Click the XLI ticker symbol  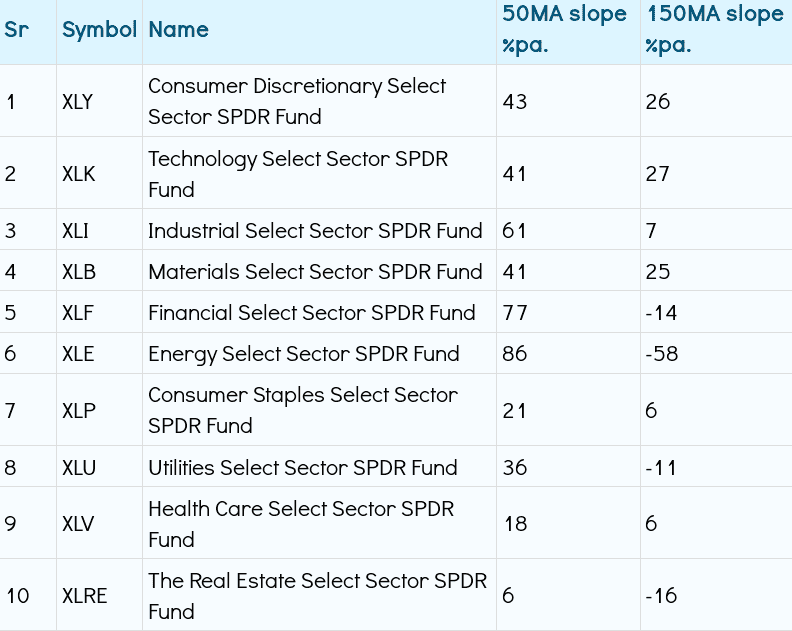[75, 231]
